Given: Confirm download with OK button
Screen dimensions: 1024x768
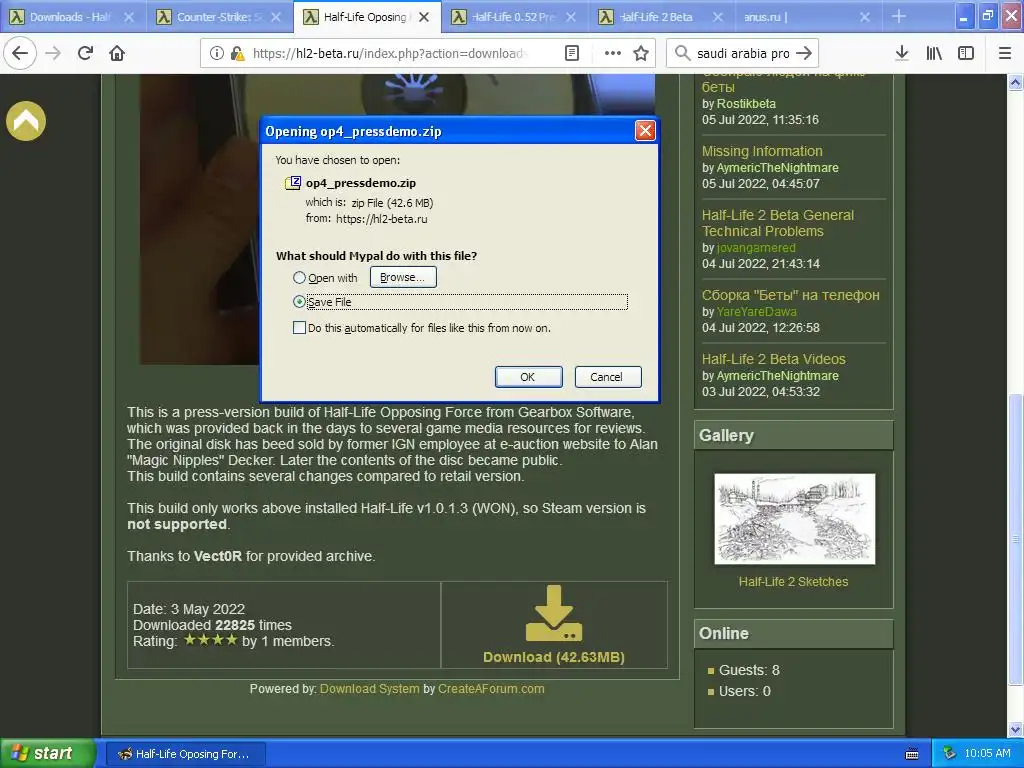Looking at the screenshot, I should [x=528, y=377].
